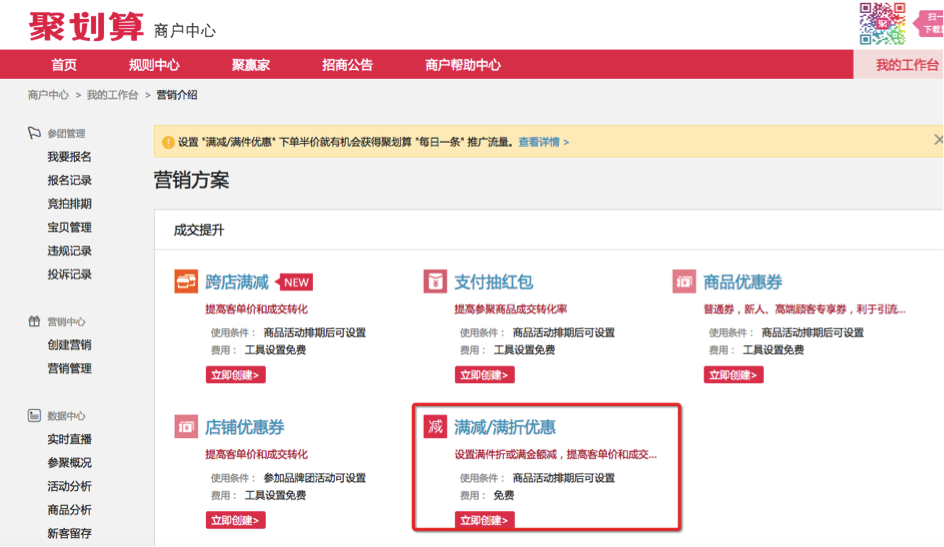This screenshot has width=944, height=547.
Task: Open 商品优惠券 title link
Action: click(743, 282)
